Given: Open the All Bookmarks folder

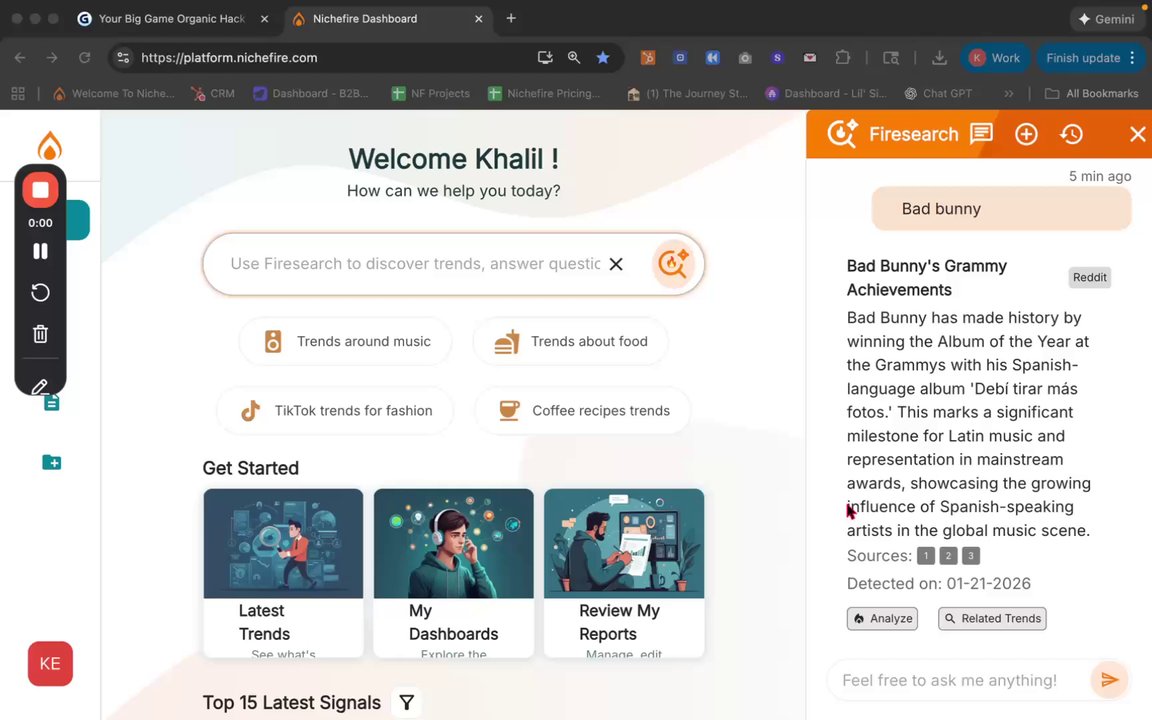Looking at the screenshot, I should click(1091, 93).
